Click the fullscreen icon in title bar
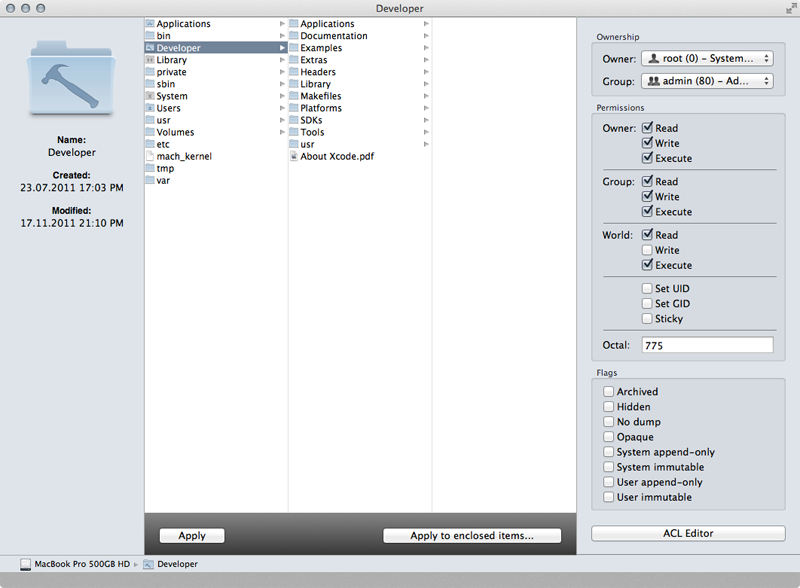The height and width of the screenshot is (588, 800). click(790, 8)
